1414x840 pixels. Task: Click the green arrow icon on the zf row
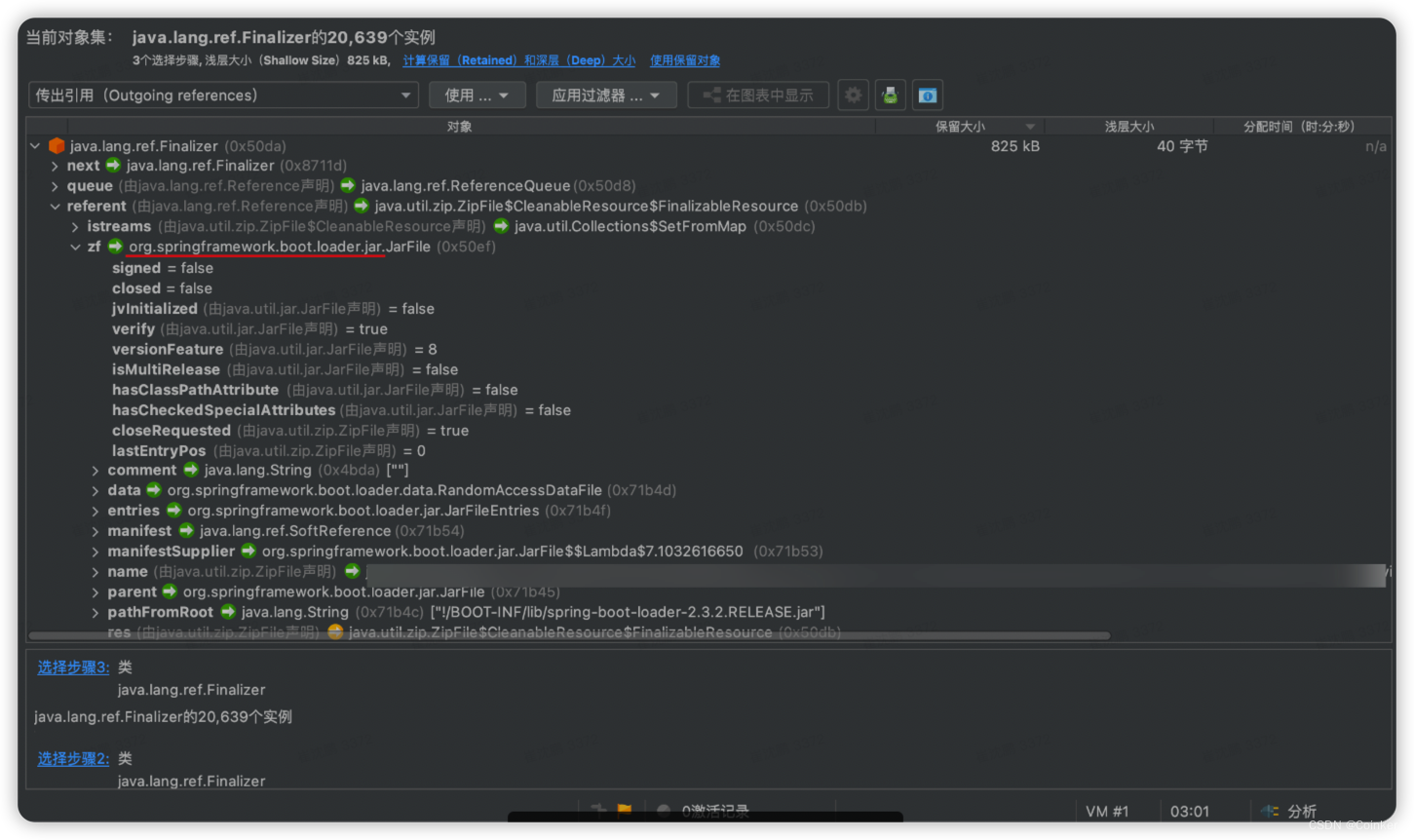pos(115,247)
